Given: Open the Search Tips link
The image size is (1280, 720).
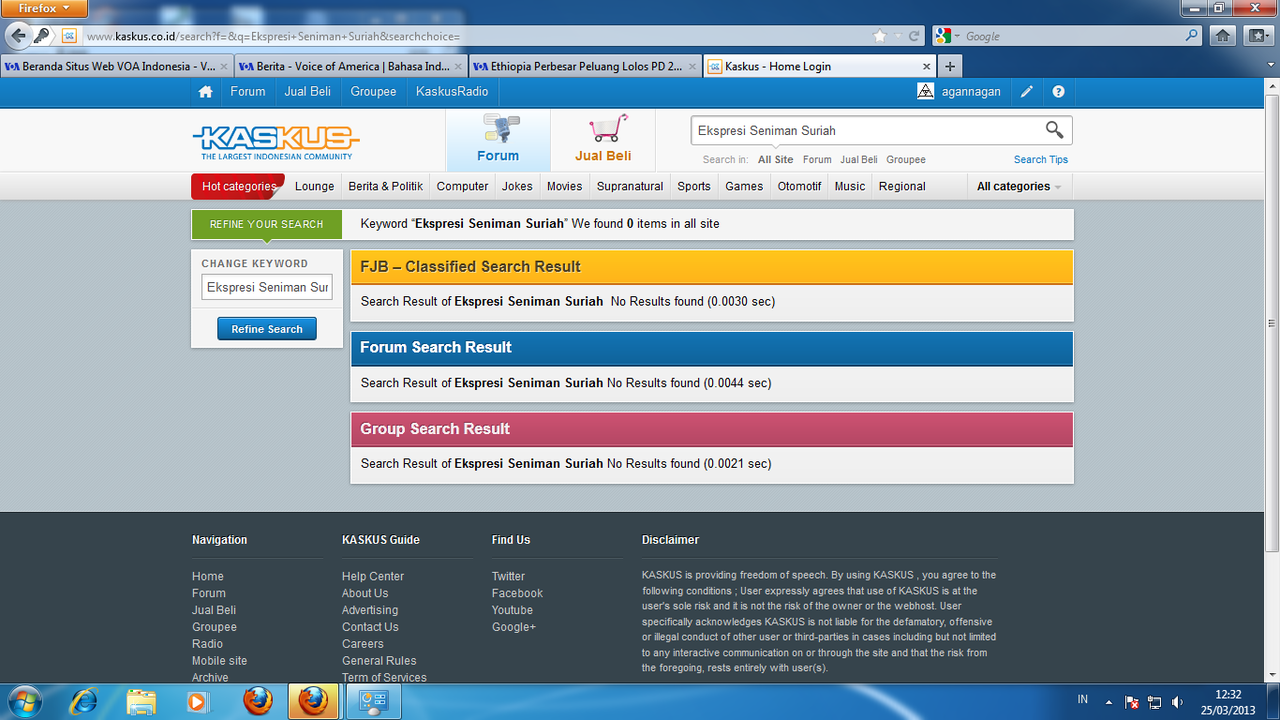Looking at the screenshot, I should pos(1041,160).
